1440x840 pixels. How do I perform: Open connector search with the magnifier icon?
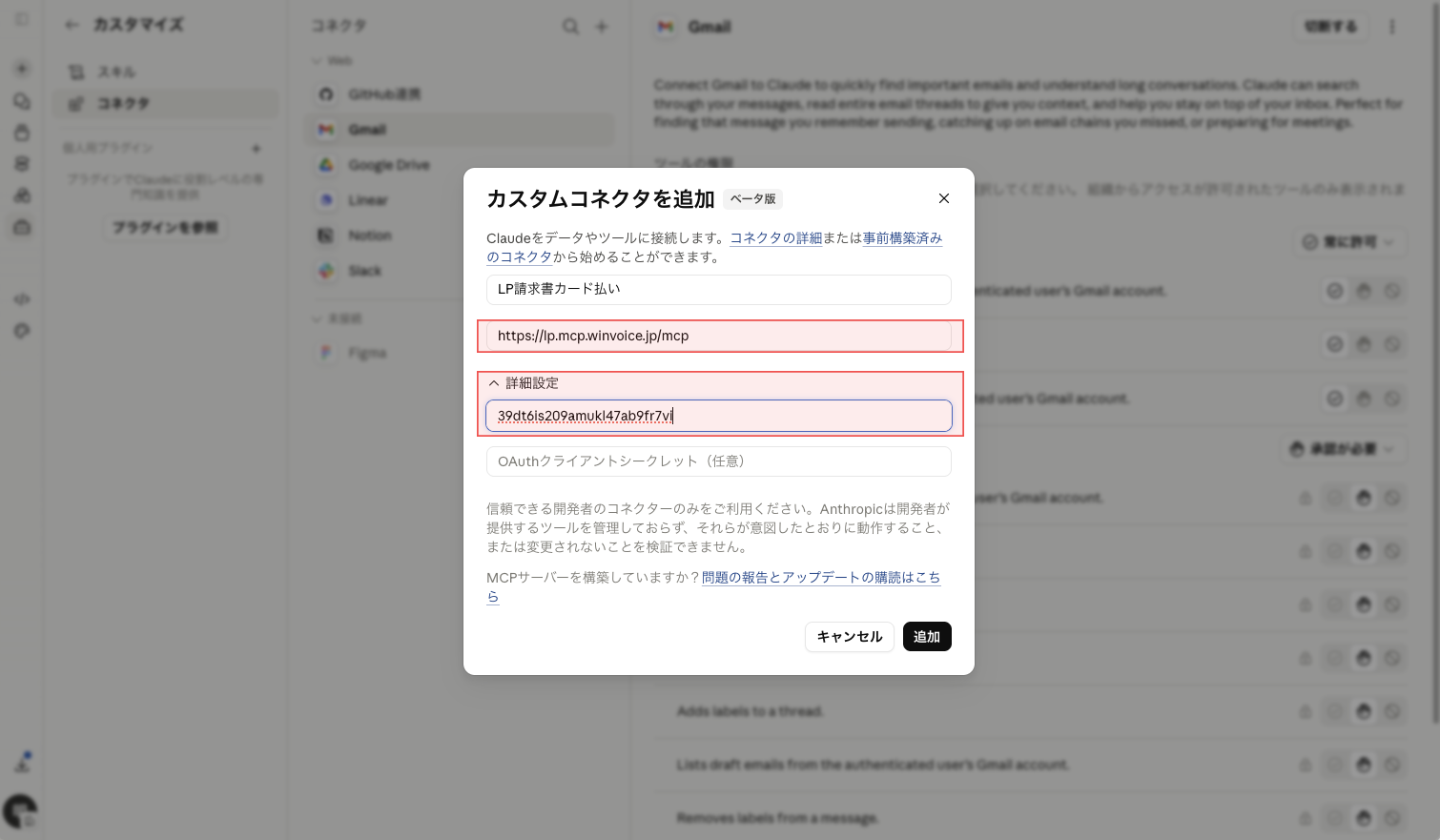point(570,27)
